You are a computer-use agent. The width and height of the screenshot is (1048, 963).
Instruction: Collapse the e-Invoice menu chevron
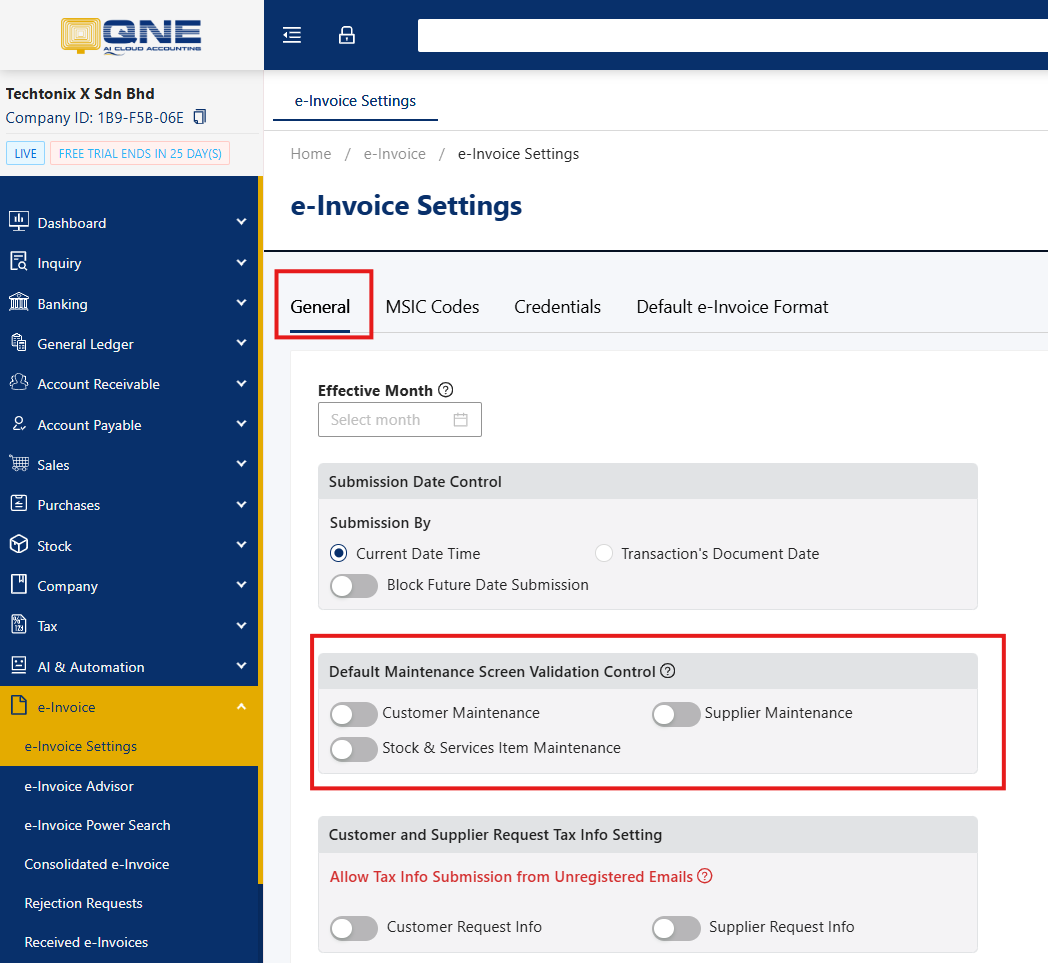[241, 706]
